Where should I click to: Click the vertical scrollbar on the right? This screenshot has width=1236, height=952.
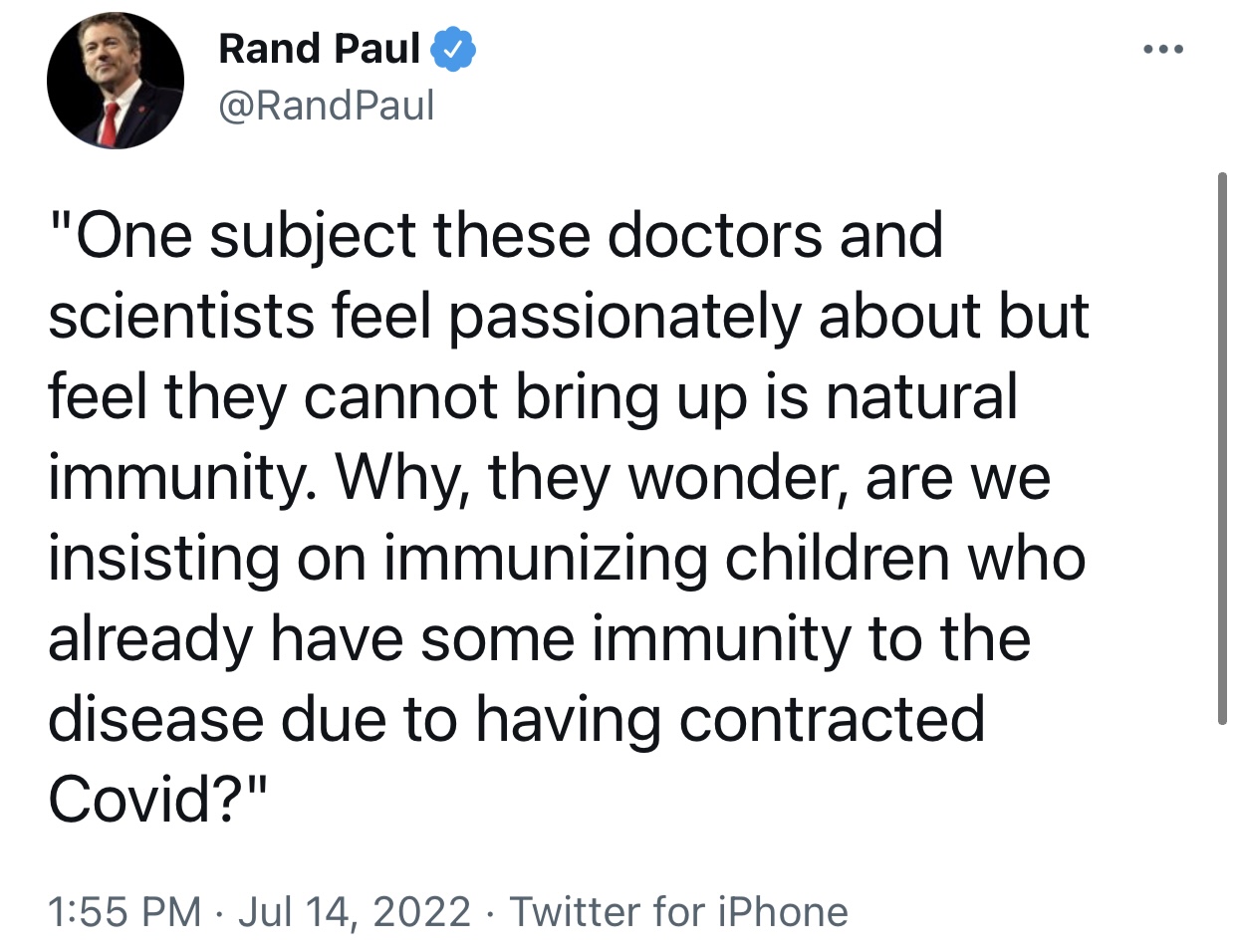(1222, 448)
